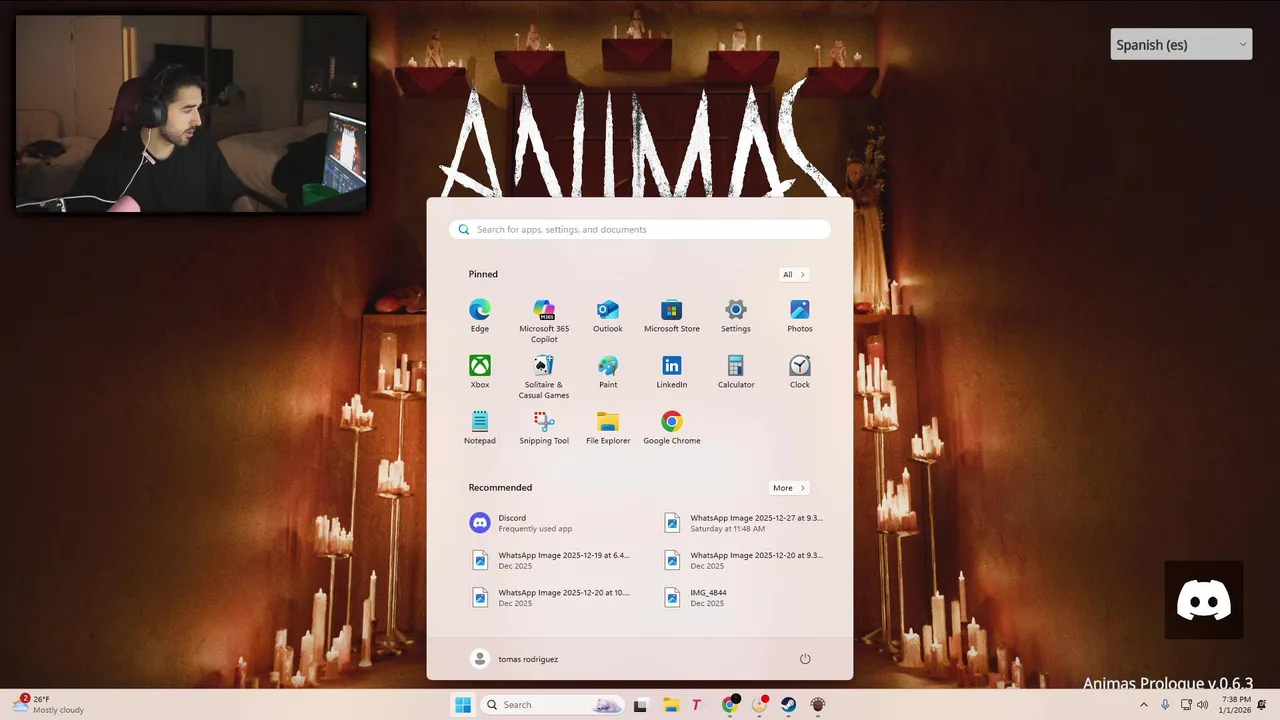Open Microsoft Store from Start menu

[x=672, y=315]
